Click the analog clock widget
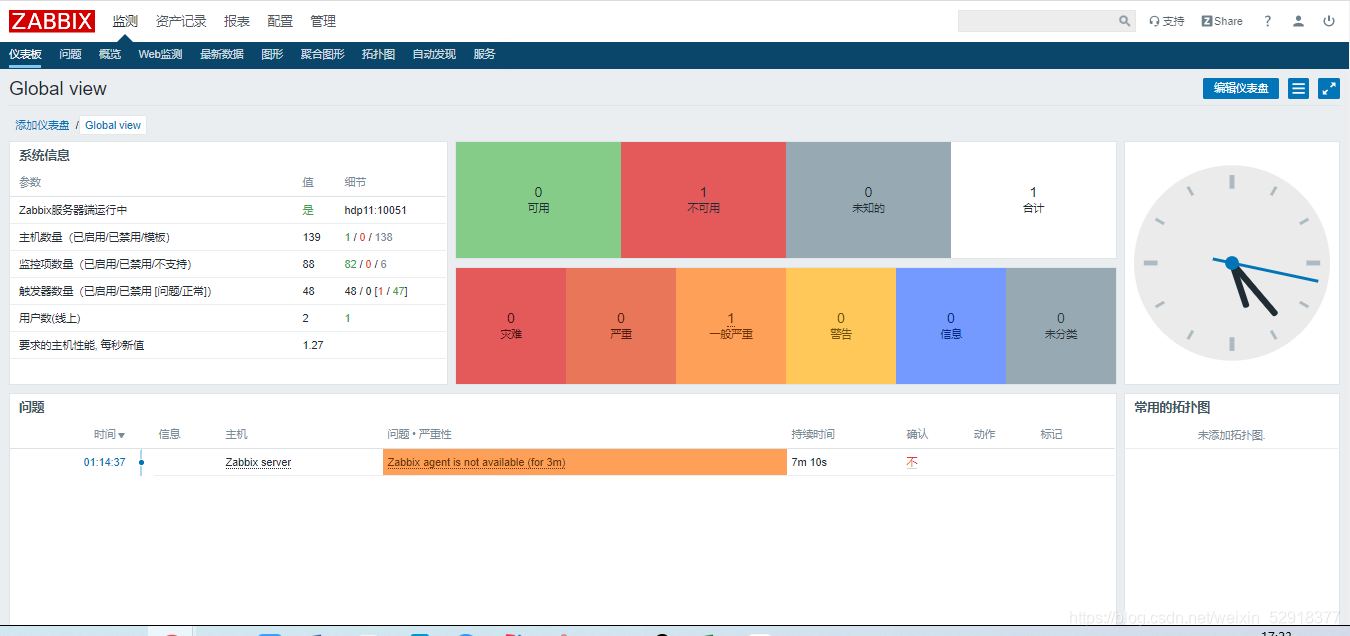Viewport: 1350px width, 636px height. pos(1232,263)
